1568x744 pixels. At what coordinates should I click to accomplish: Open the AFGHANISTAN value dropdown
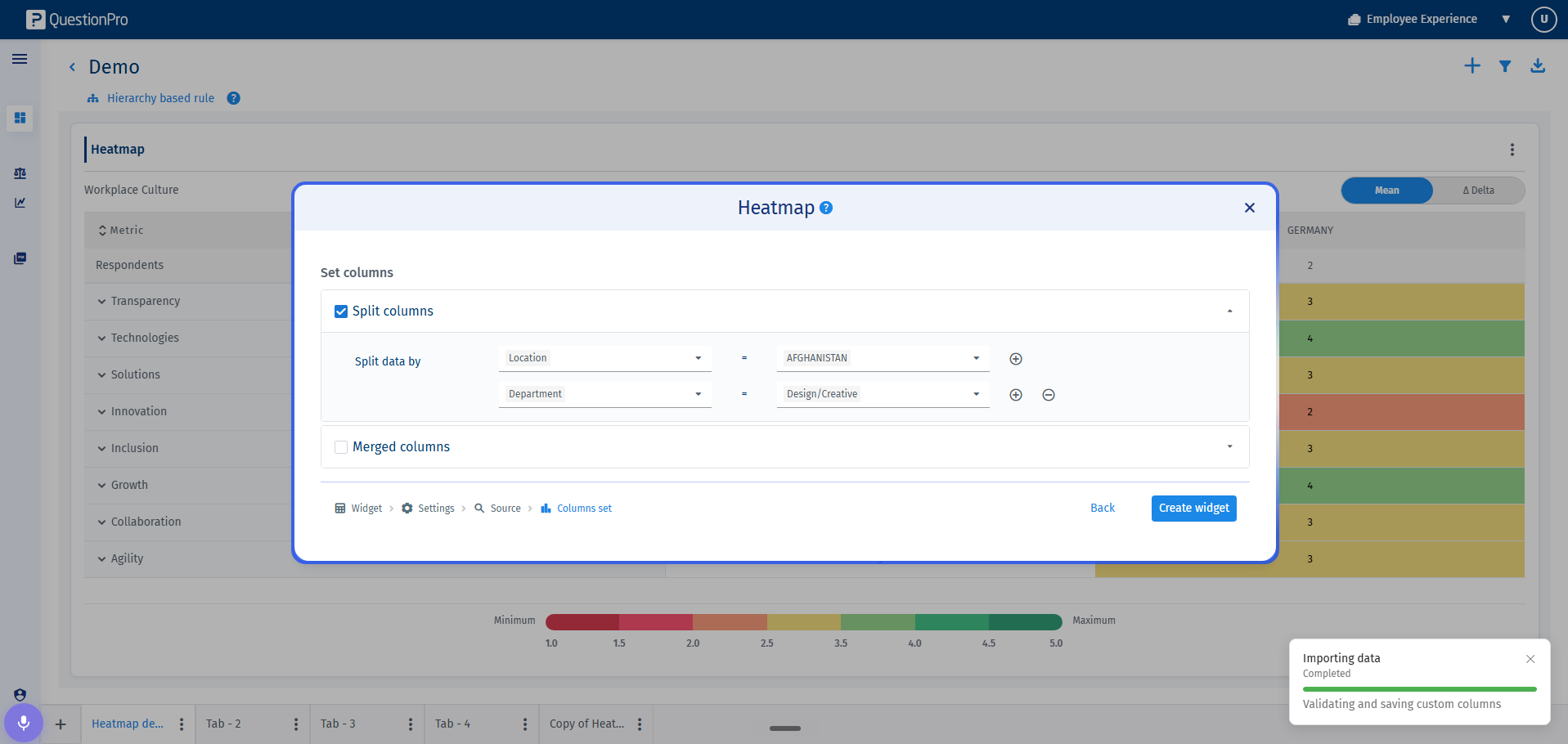883,358
